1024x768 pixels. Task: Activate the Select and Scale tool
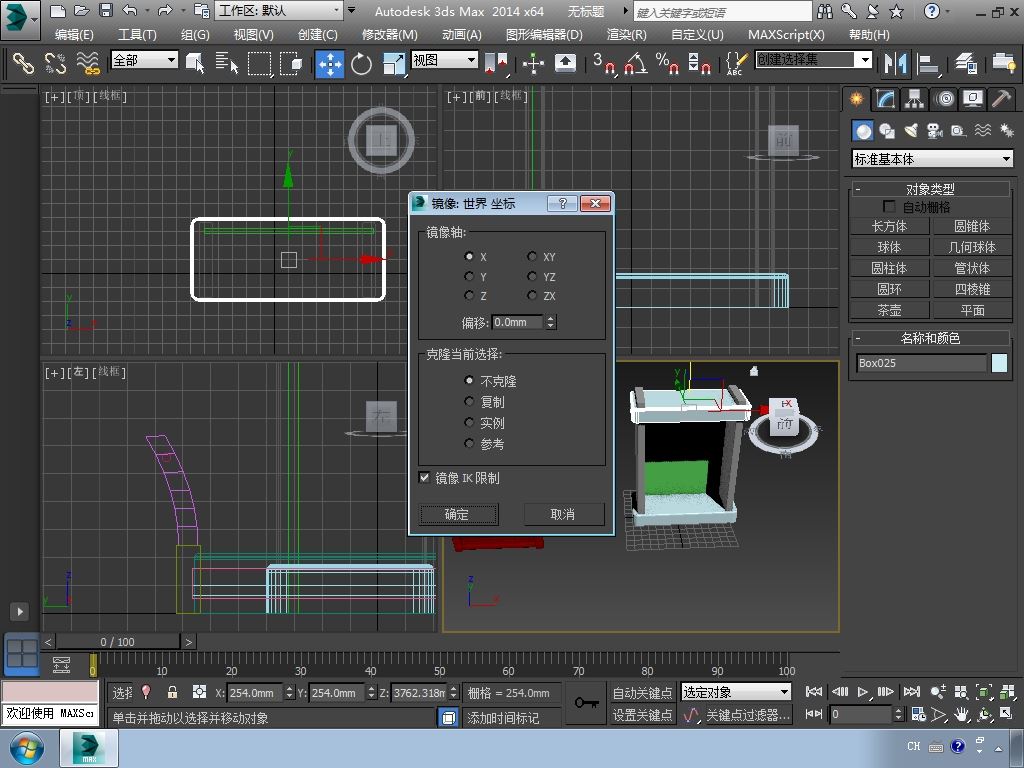click(x=393, y=63)
